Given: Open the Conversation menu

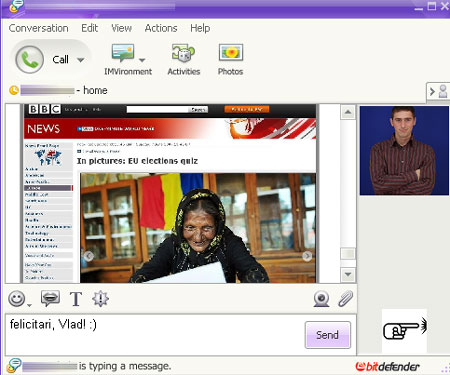Looking at the screenshot, I should 38,28.
